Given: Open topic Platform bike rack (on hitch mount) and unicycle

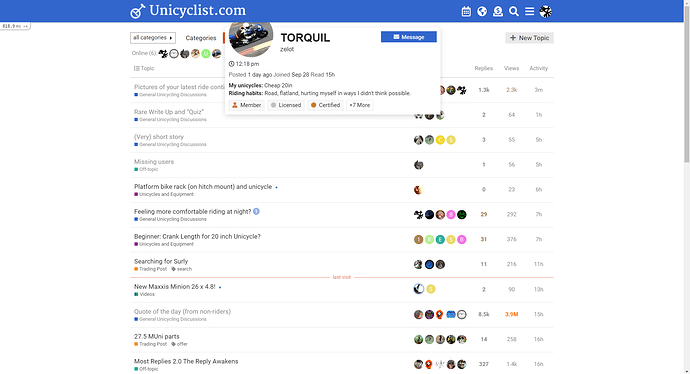Looking at the screenshot, I should [x=203, y=187].
